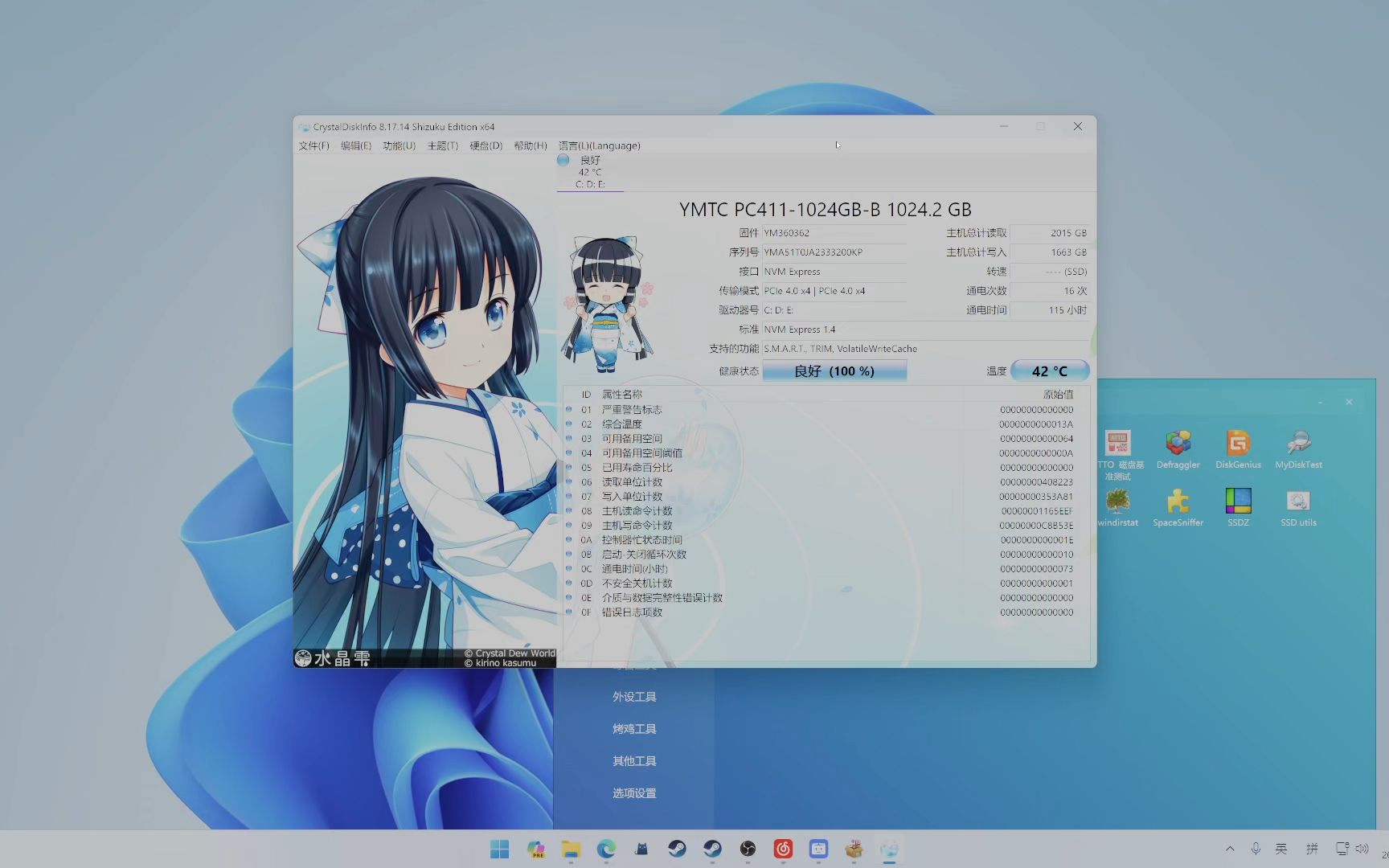This screenshot has height=868, width=1389.
Task: Select attribute row 05 已用寿命百分比
Action: pos(826,468)
